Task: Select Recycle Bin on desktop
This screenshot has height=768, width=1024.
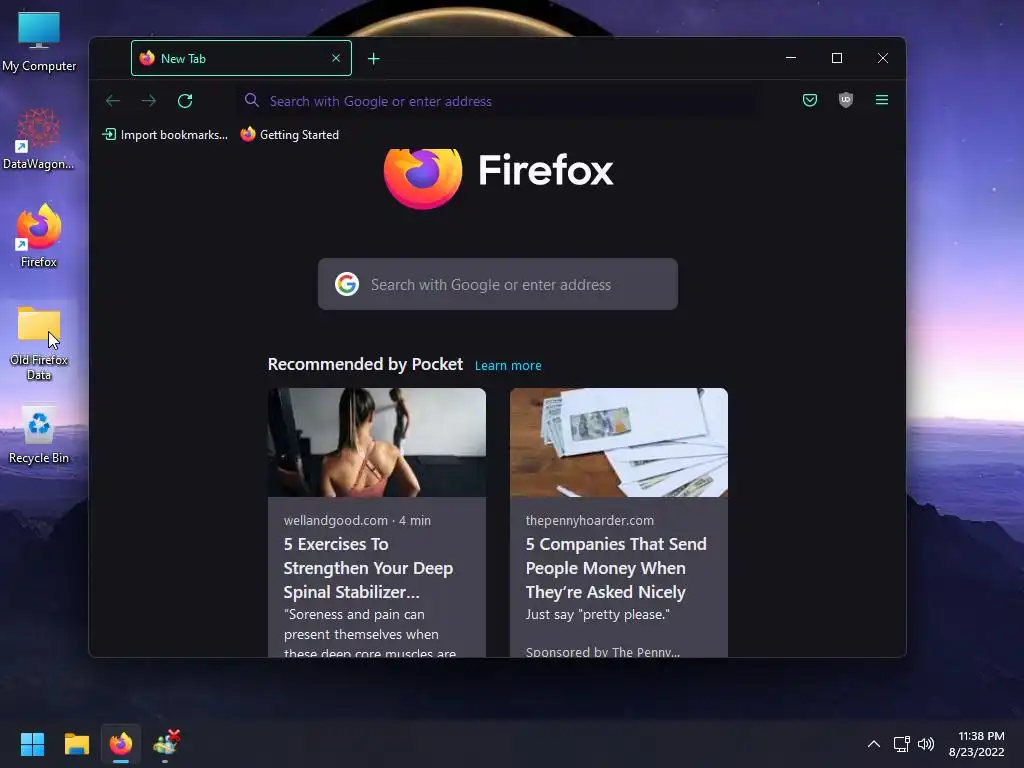Action: 39,435
